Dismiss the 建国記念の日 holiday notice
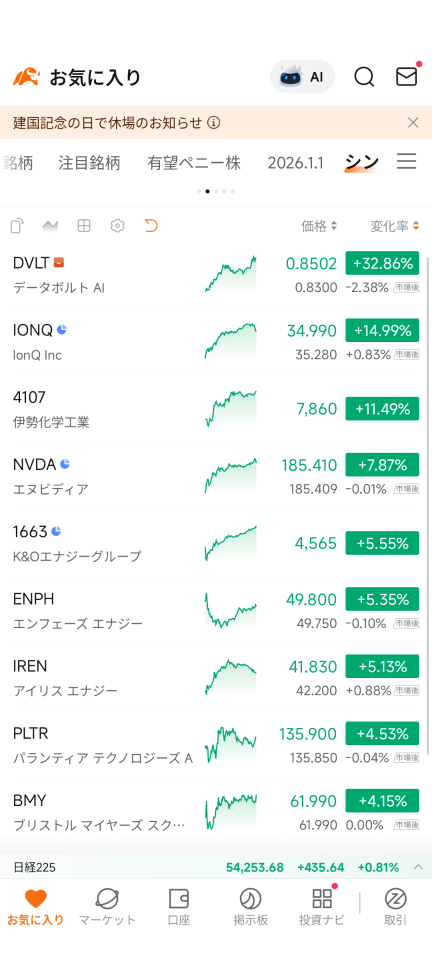432x960 pixels. (x=413, y=123)
